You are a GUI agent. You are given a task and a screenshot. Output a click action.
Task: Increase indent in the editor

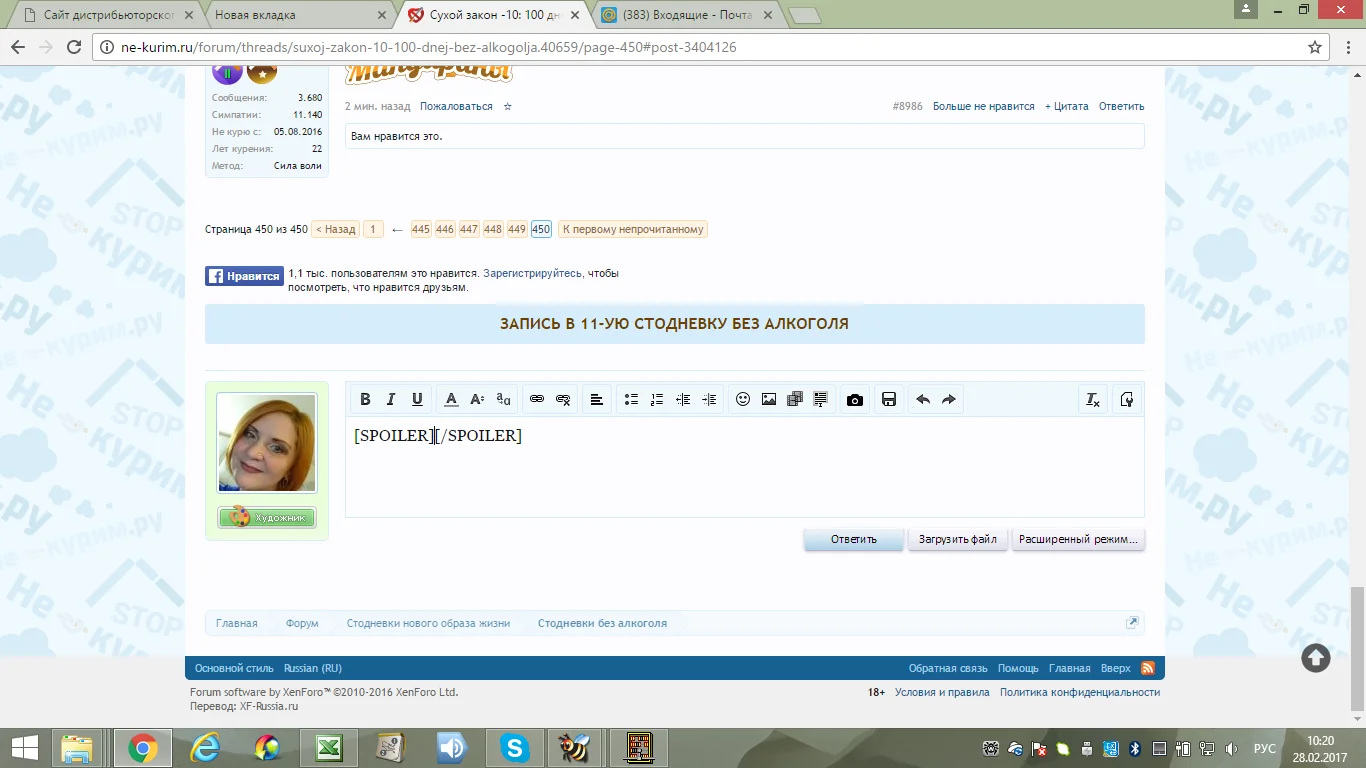pyautogui.click(x=709, y=399)
